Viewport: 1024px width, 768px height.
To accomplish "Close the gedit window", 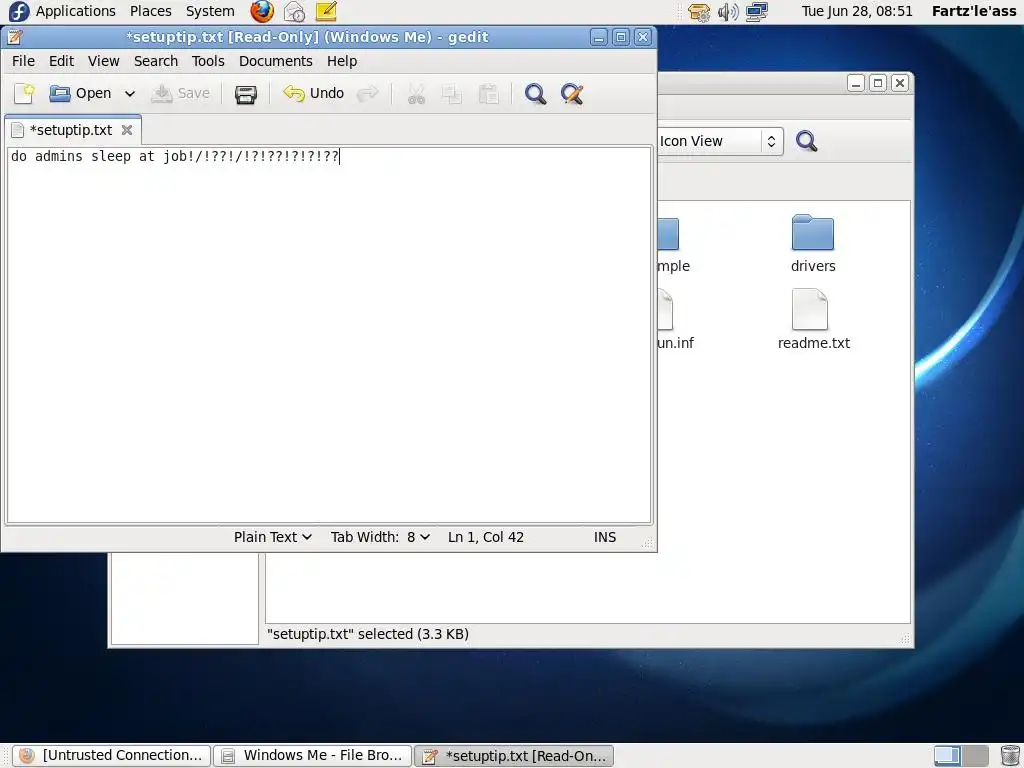I will (x=643, y=37).
